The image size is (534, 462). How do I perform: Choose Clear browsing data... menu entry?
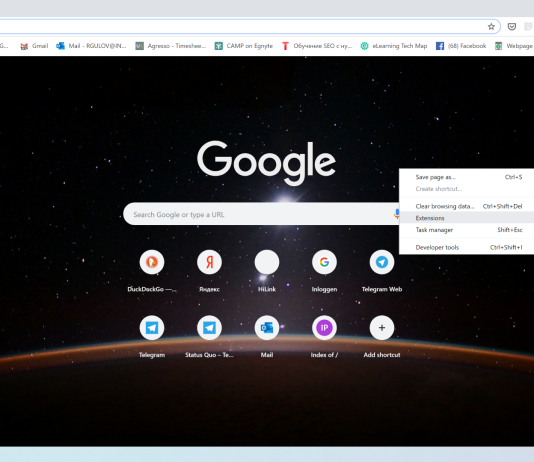pos(467,206)
